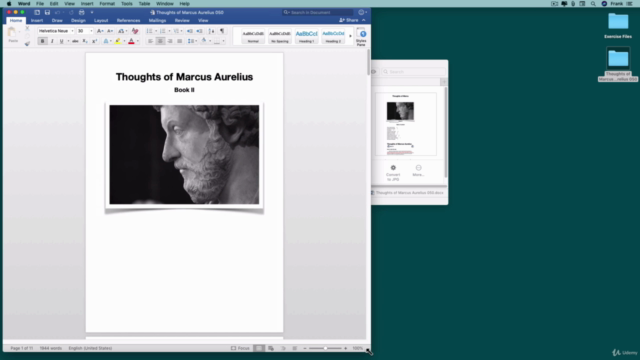Screen dimensions: 640x360
Task: Click the Convert to JPG gear icon
Action: pyautogui.click(x=393, y=168)
